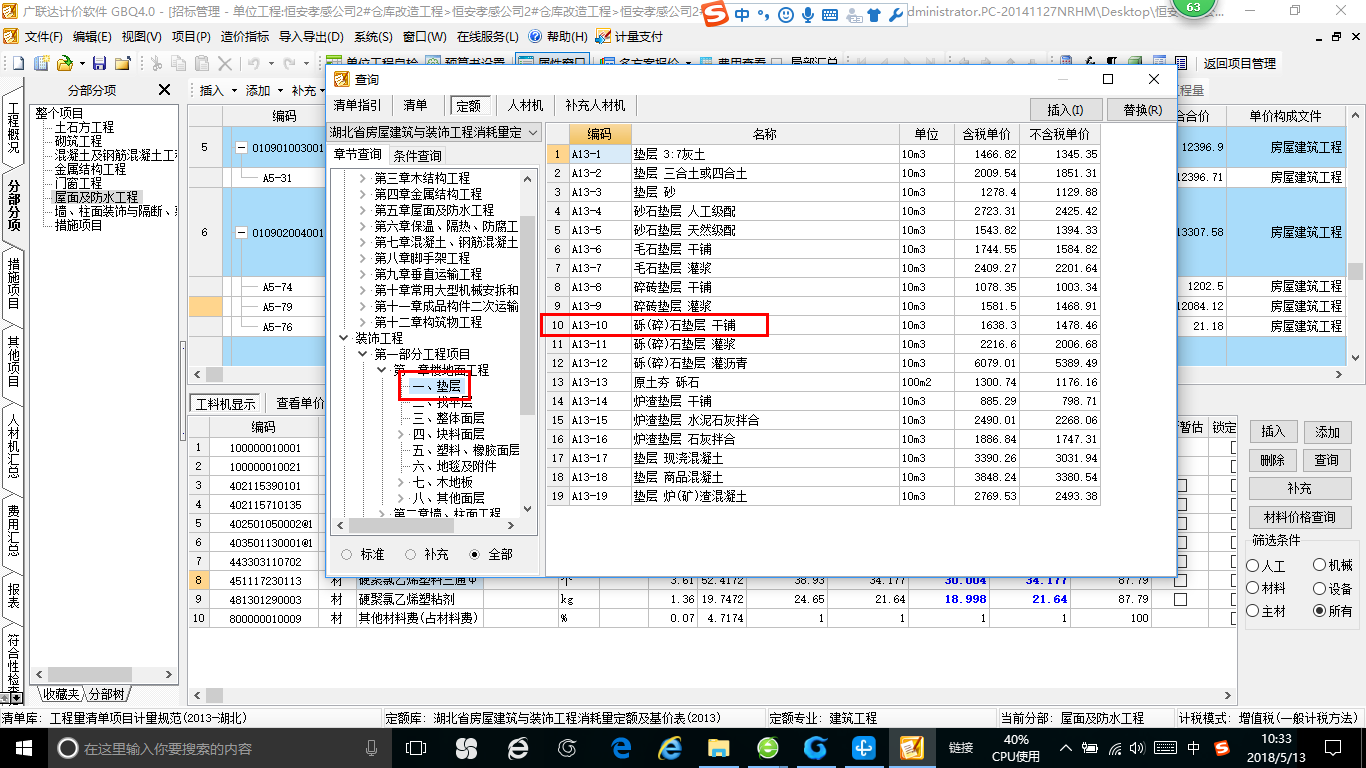Expand the 四、块料面层 tree node
The width and height of the screenshot is (1366, 768).
tap(401, 434)
